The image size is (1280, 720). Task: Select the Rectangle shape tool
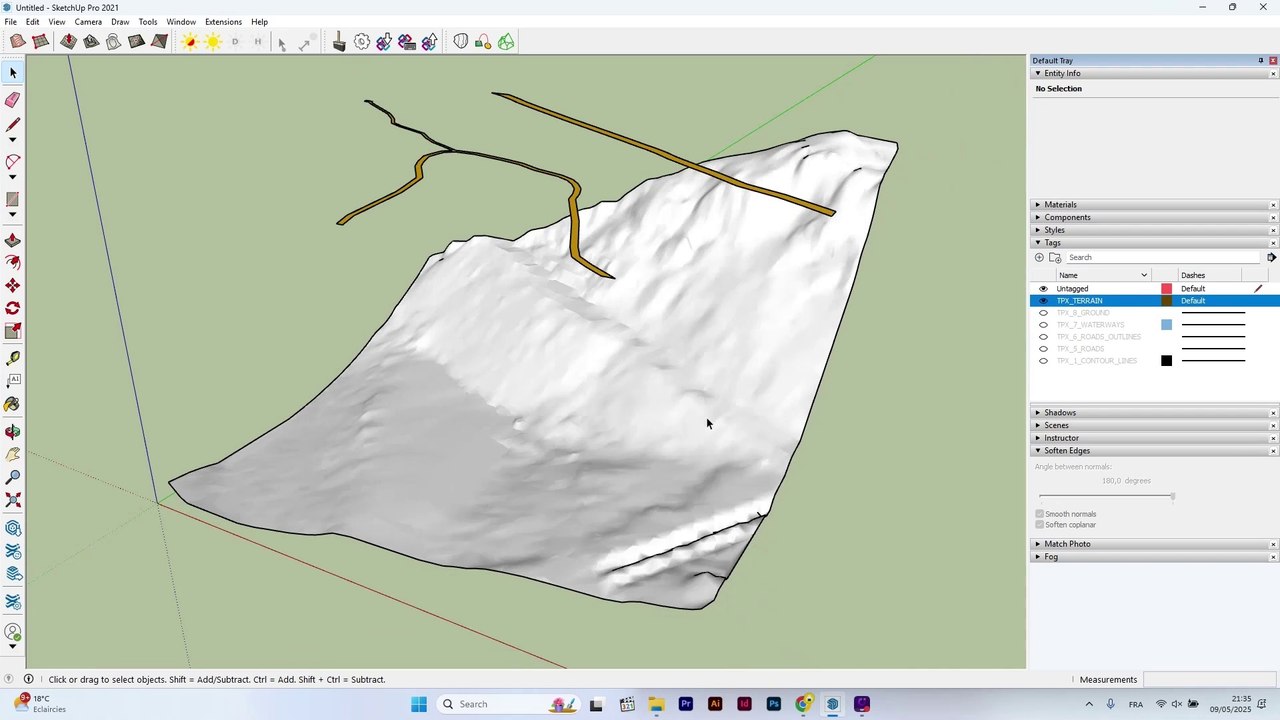[x=13, y=199]
